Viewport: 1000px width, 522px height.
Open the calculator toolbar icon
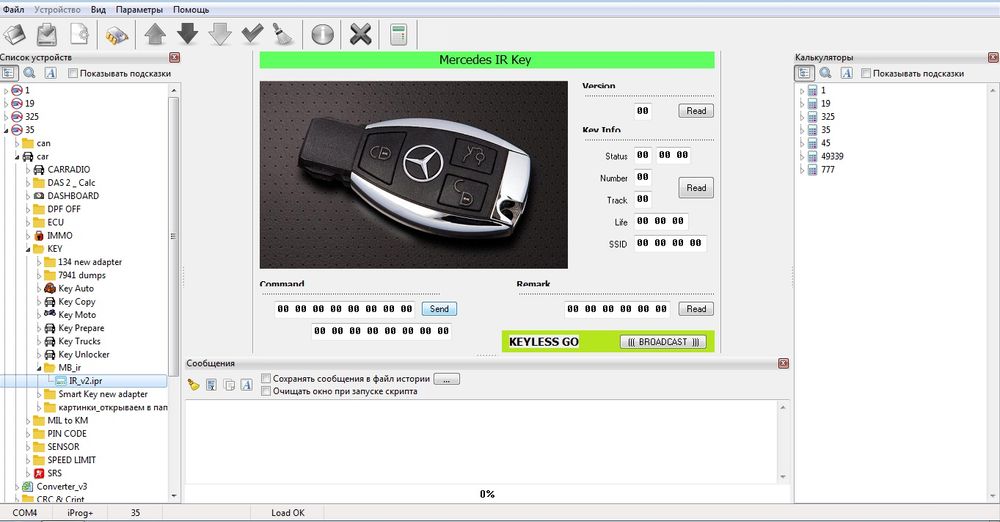pos(398,34)
